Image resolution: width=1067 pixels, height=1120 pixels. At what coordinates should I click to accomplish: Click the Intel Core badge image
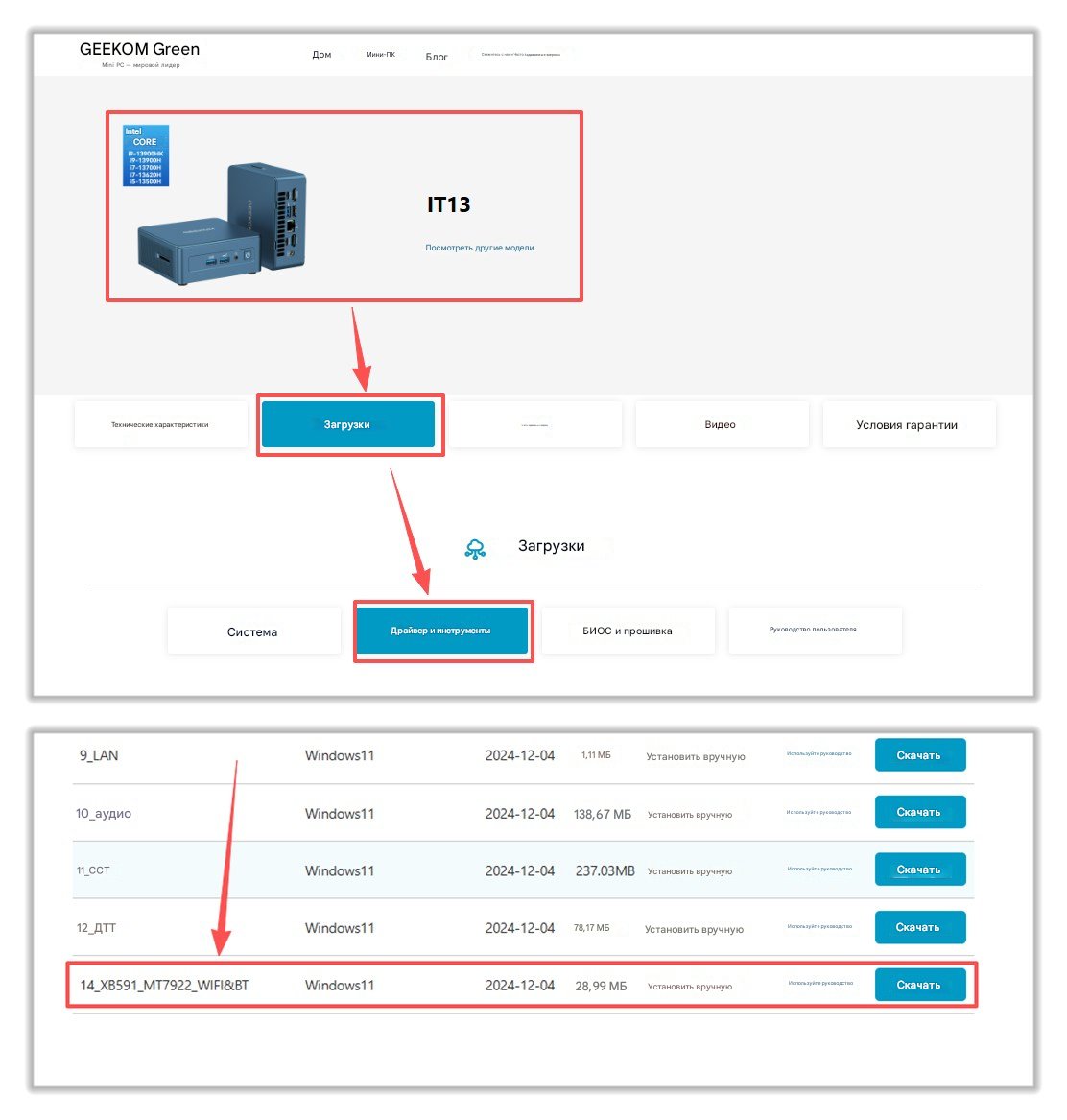coord(146,155)
